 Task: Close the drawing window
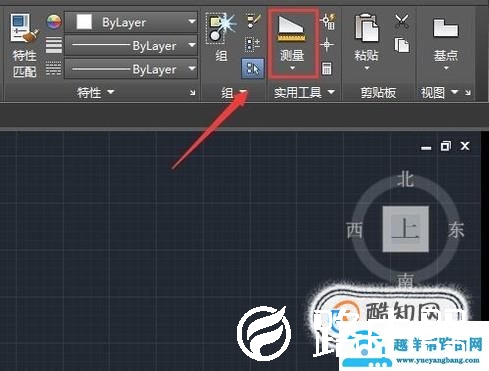click(465, 146)
